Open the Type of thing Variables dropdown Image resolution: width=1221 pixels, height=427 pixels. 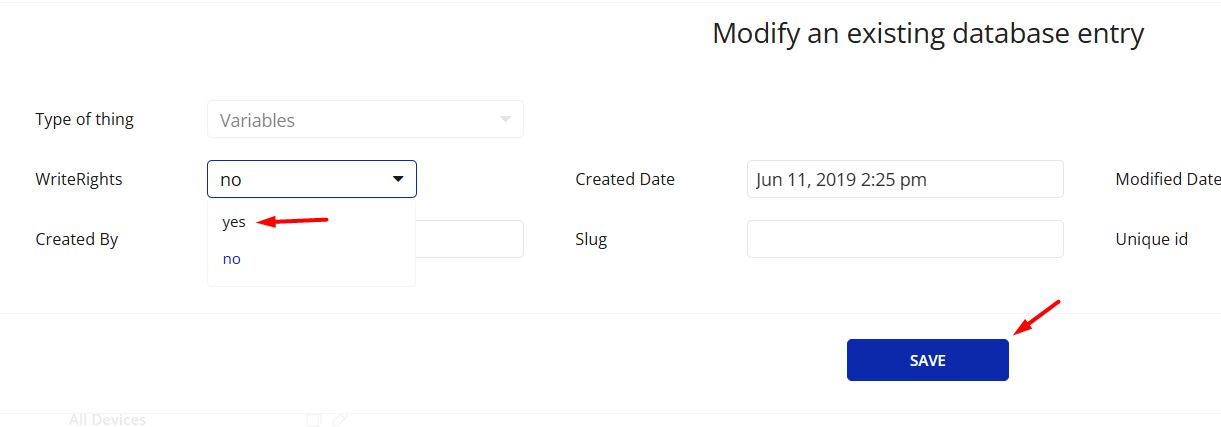tap(365, 120)
